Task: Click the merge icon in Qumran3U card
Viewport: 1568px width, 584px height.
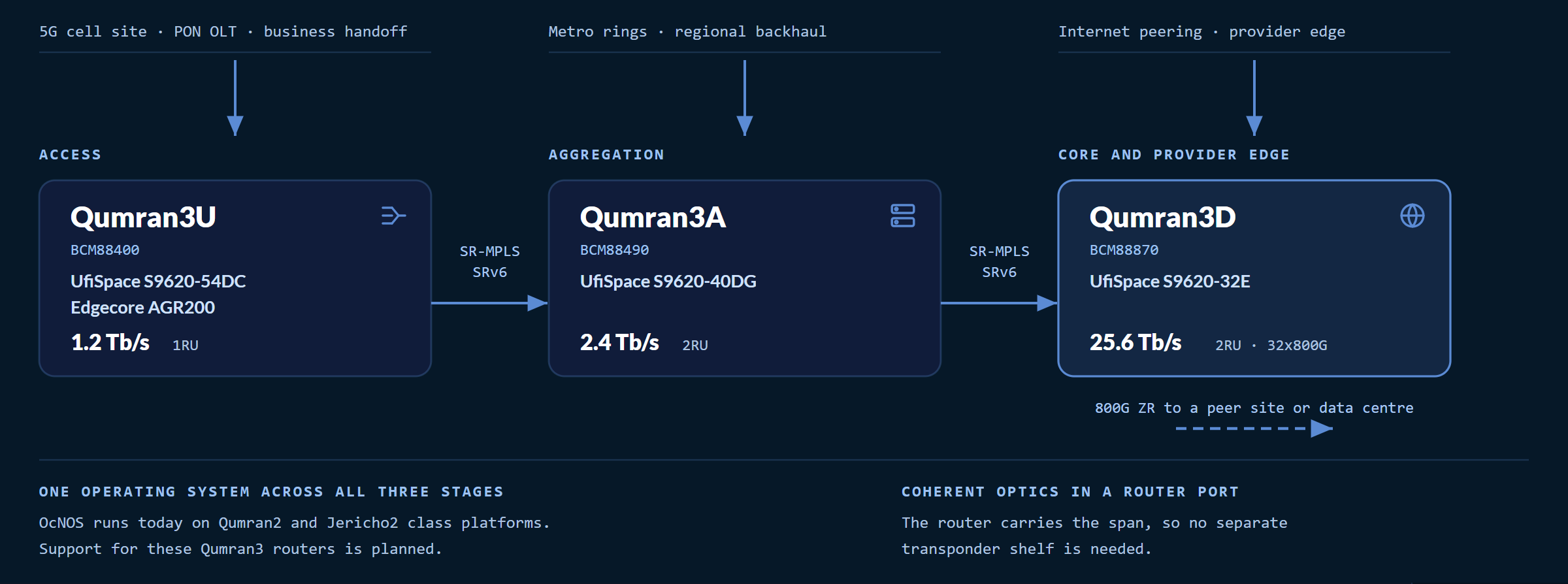Action: [x=393, y=216]
